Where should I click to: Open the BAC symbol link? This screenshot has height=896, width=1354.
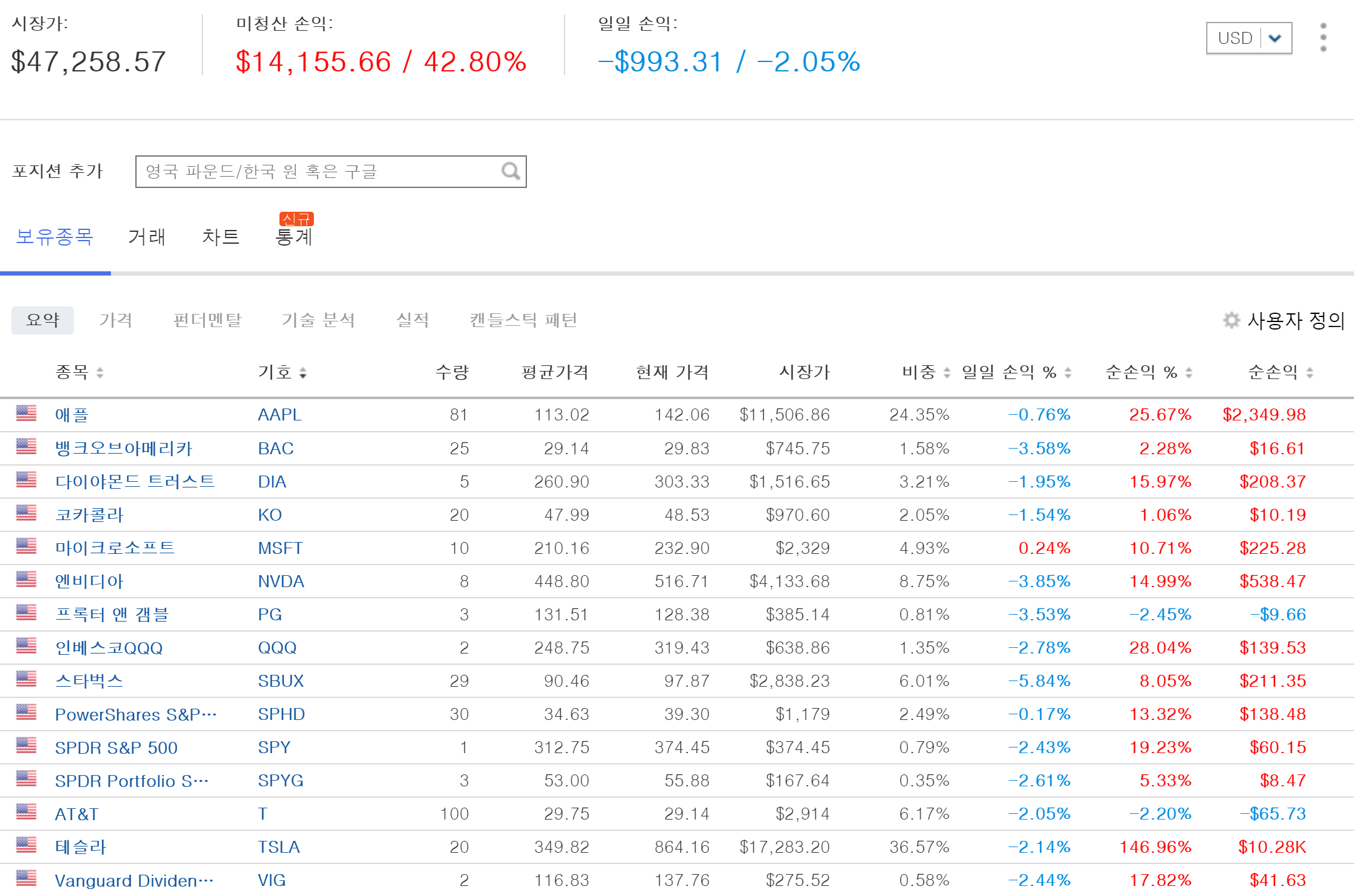tap(276, 448)
